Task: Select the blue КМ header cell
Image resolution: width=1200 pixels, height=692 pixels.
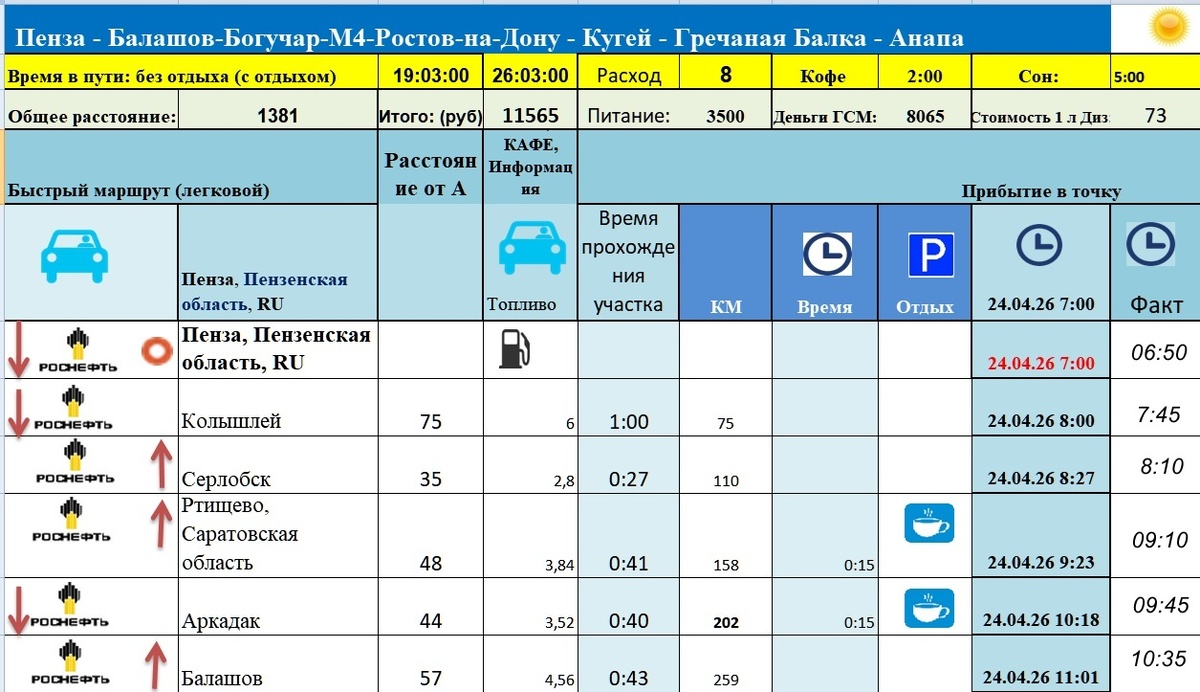Action: (725, 262)
